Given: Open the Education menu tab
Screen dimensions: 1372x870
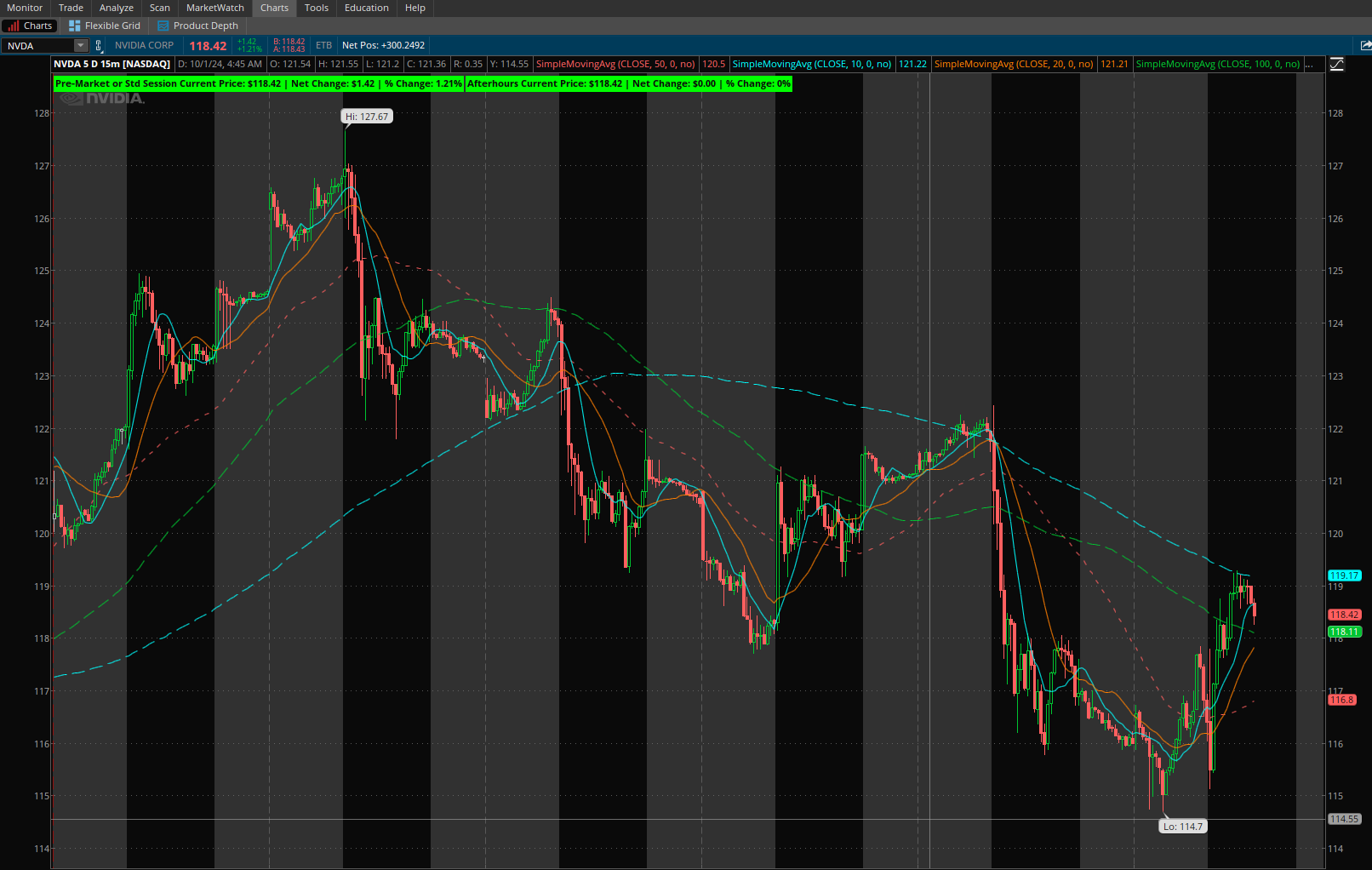Looking at the screenshot, I should click(367, 8).
